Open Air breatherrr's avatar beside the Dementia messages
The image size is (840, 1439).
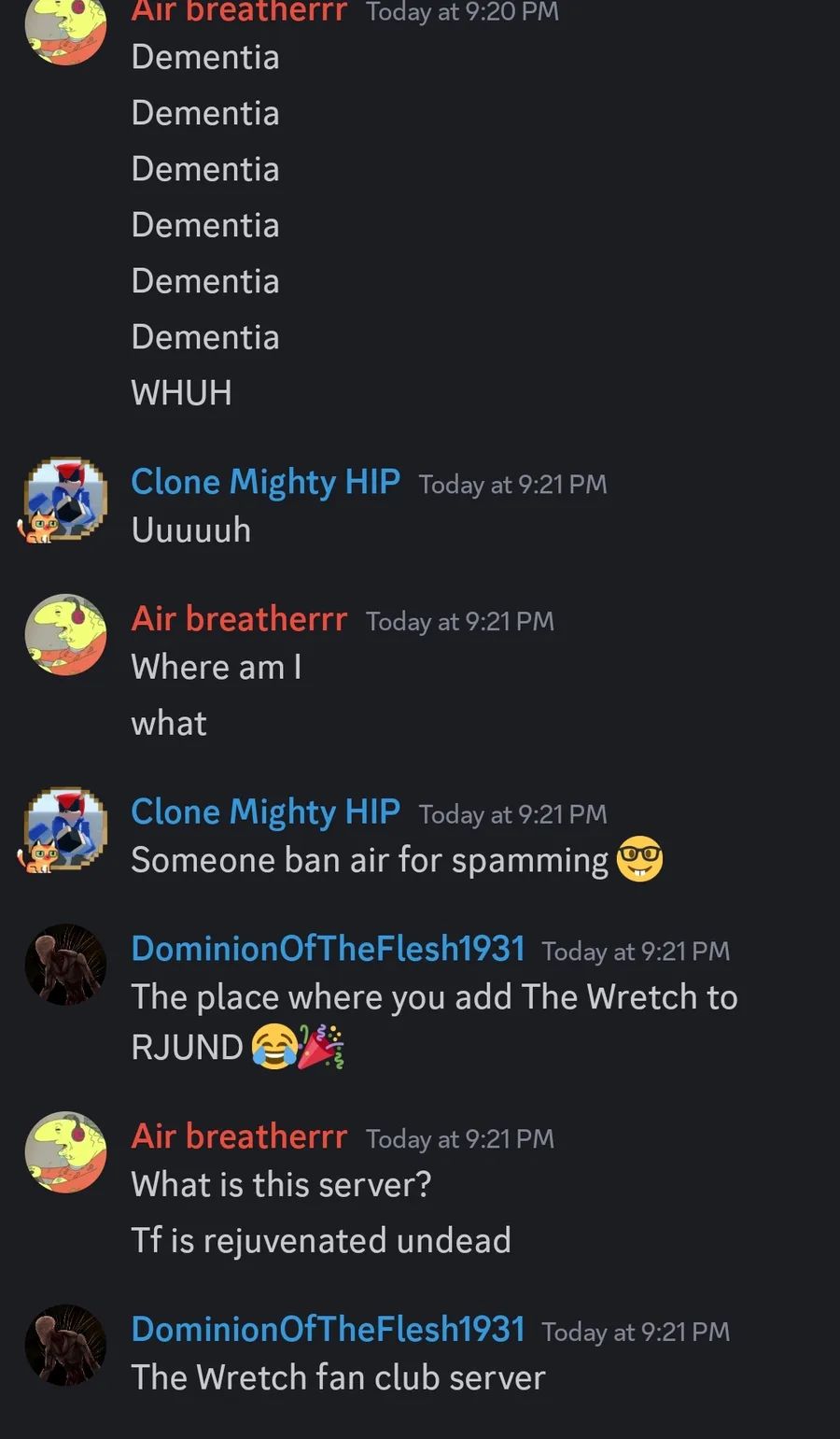(x=65, y=28)
